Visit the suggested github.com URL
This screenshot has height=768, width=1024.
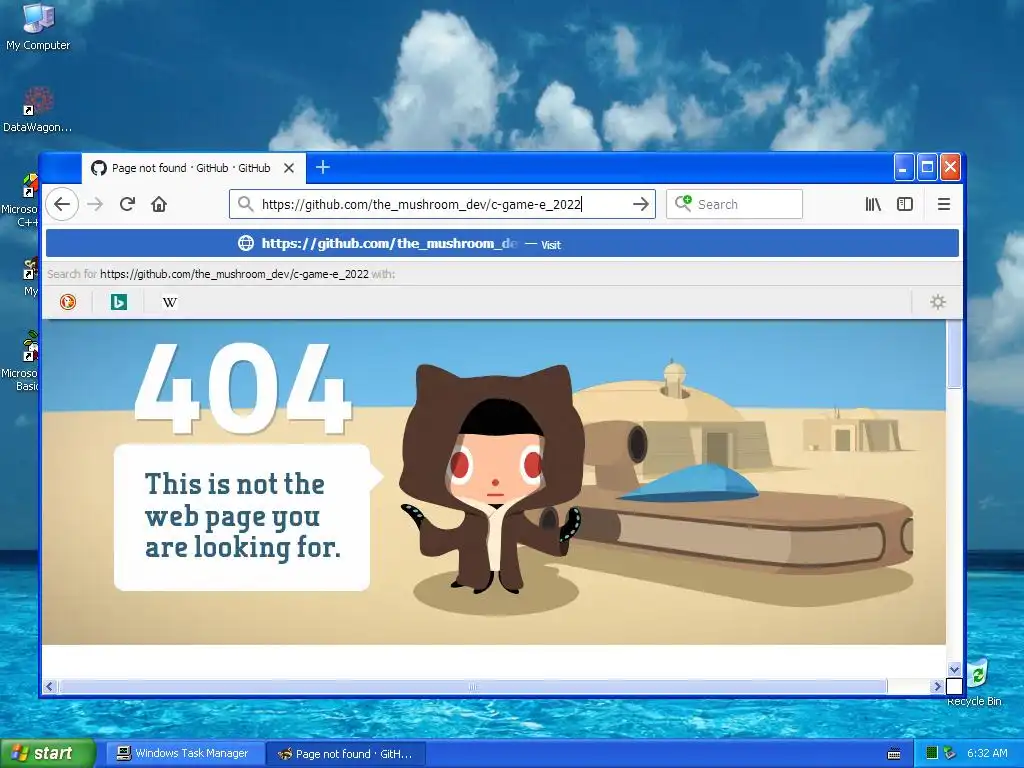[x=502, y=244]
